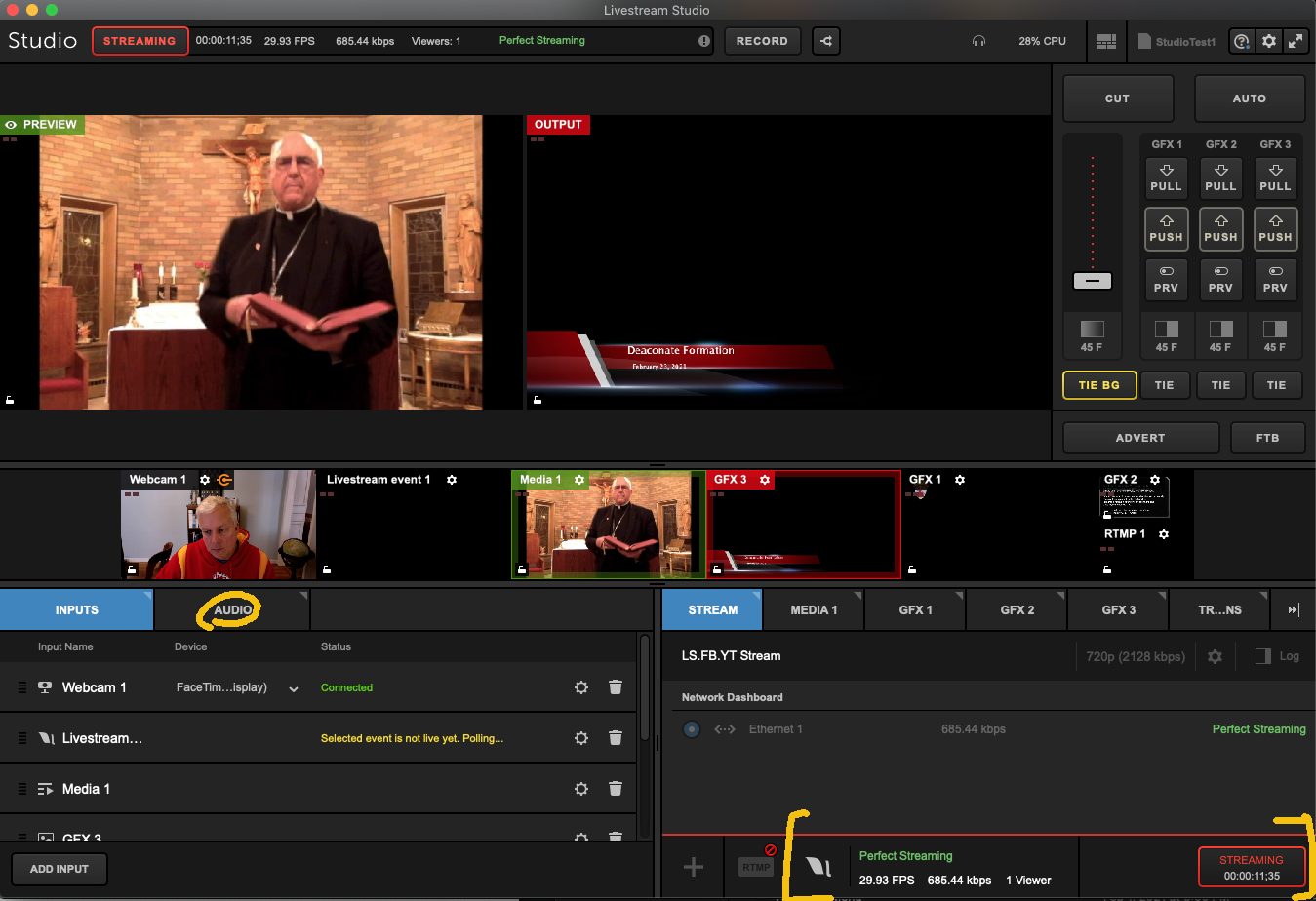The image size is (1316, 901).
Task: Select the GFX 2 tab
Action: pyautogui.click(x=1017, y=609)
